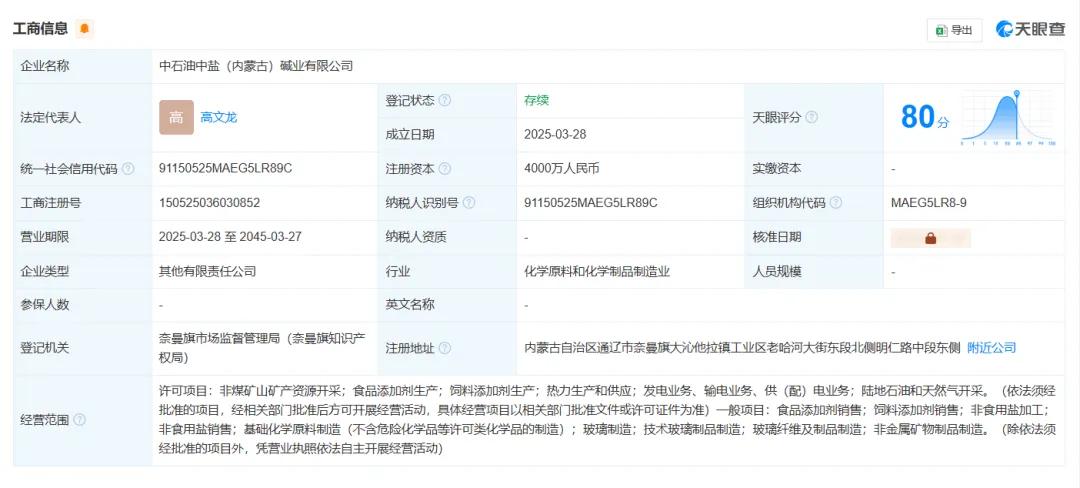Click the 导出 export button
Screen dimensions: 1080x488
pyautogui.click(x=954, y=30)
